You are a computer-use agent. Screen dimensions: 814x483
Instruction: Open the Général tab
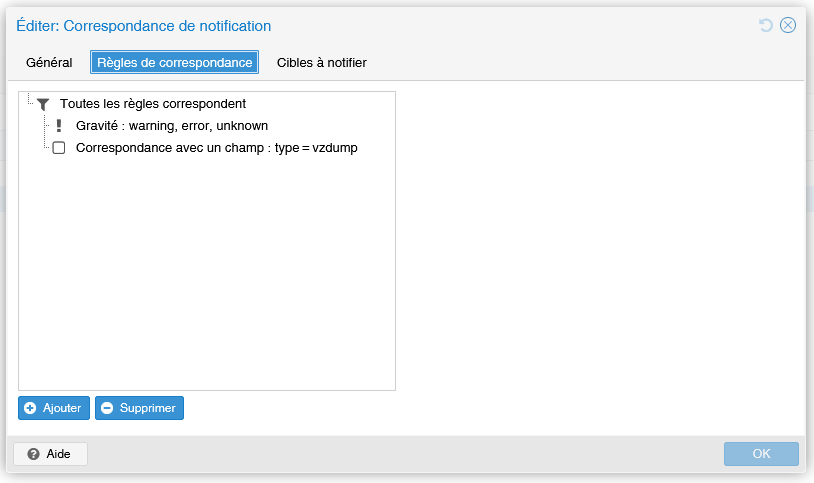(x=49, y=62)
